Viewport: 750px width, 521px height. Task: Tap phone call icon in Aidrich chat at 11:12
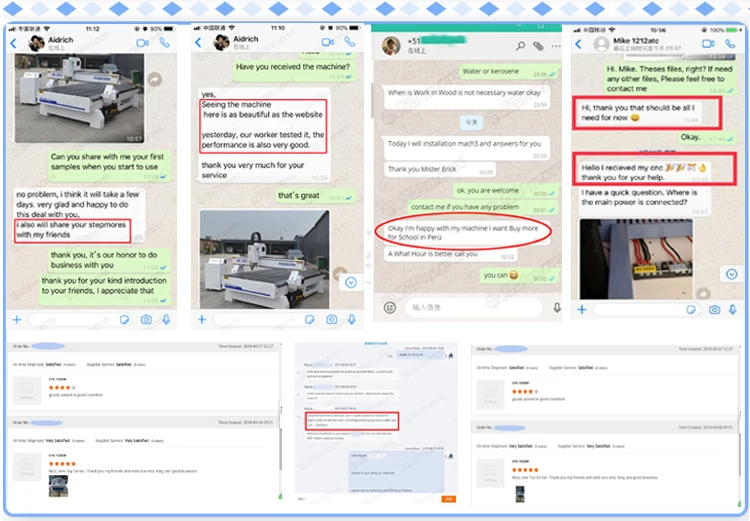pyautogui.click(x=165, y=43)
